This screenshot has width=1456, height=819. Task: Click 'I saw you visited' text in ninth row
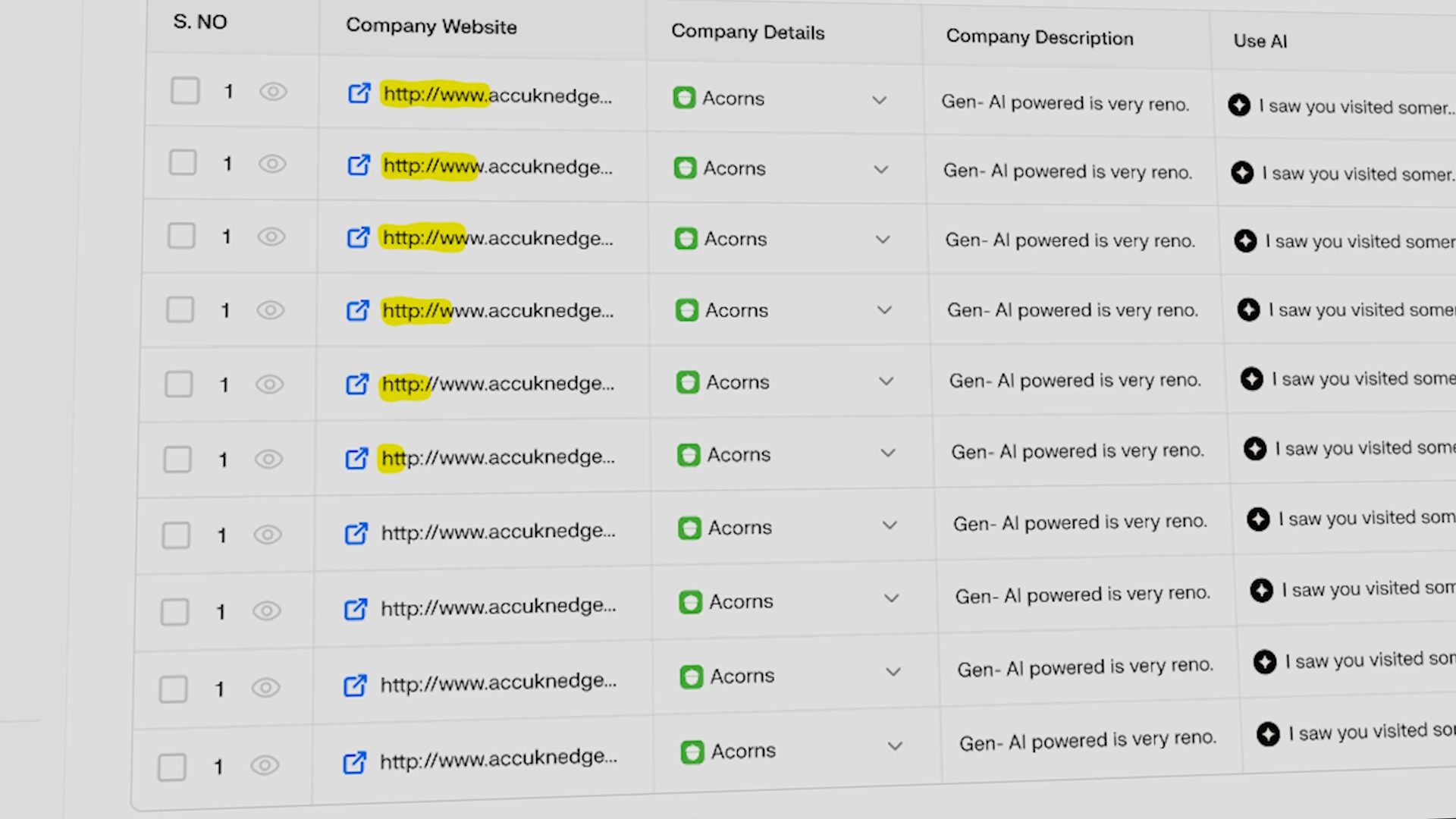pyautogui.click(x=1370, y=660)
